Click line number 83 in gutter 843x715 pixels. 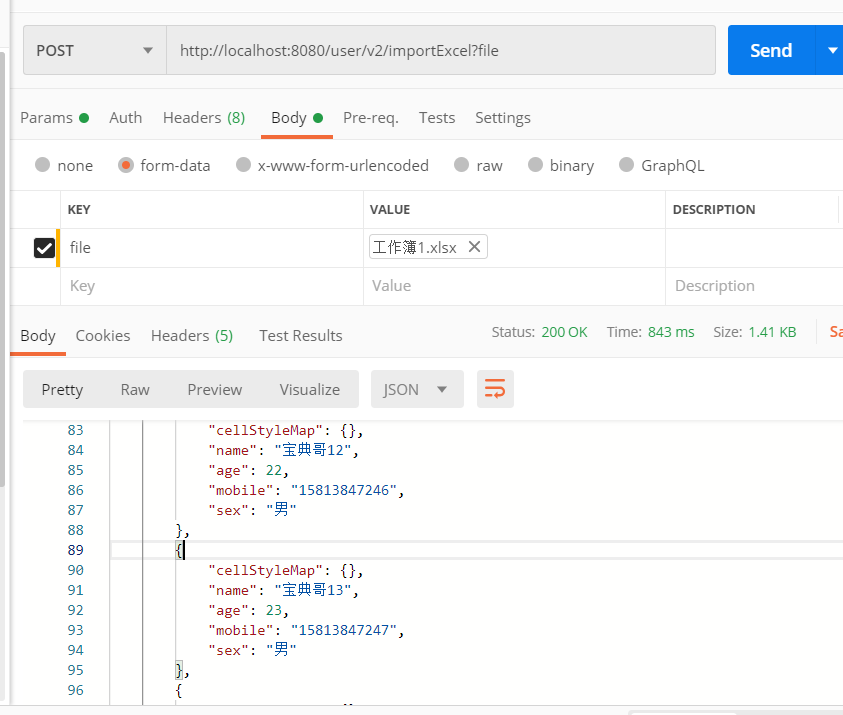coord(75,430)
